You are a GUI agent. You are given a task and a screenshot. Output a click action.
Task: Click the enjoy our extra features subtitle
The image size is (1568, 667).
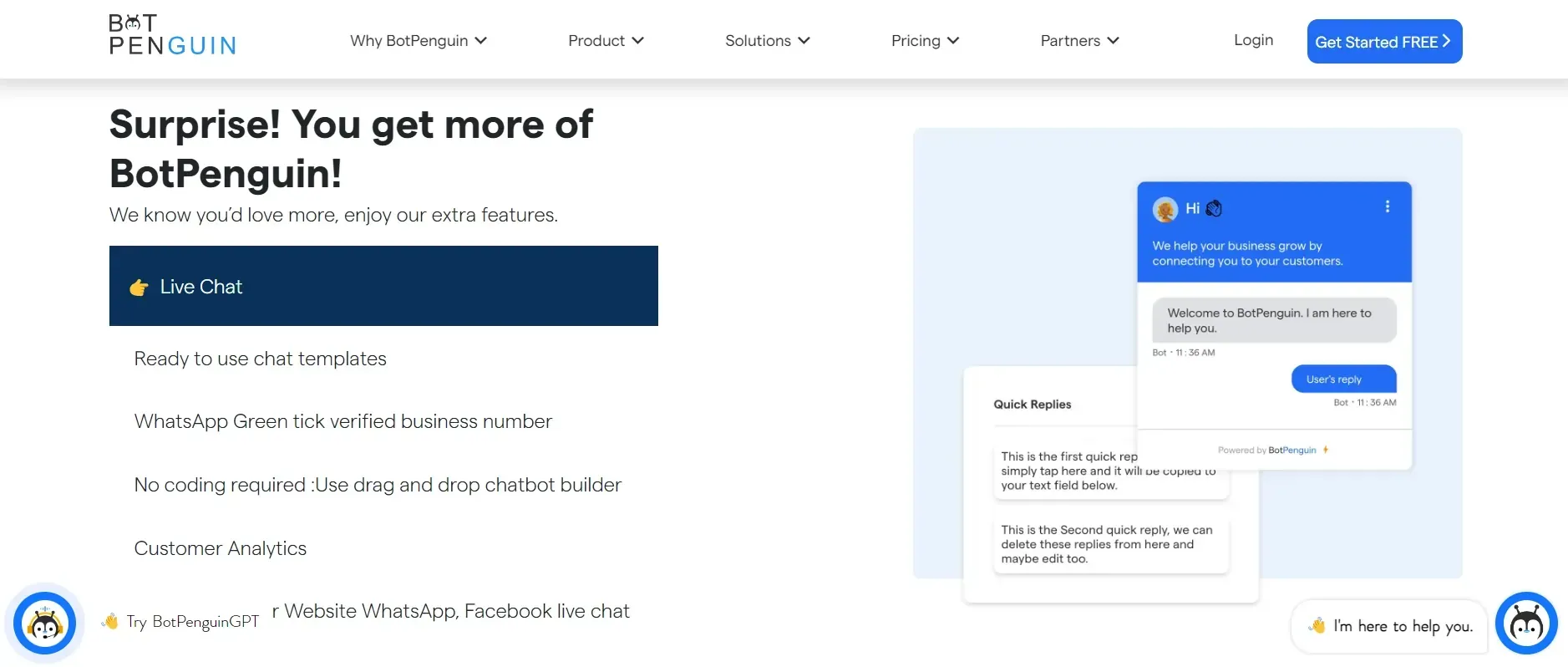pos(333,215)
